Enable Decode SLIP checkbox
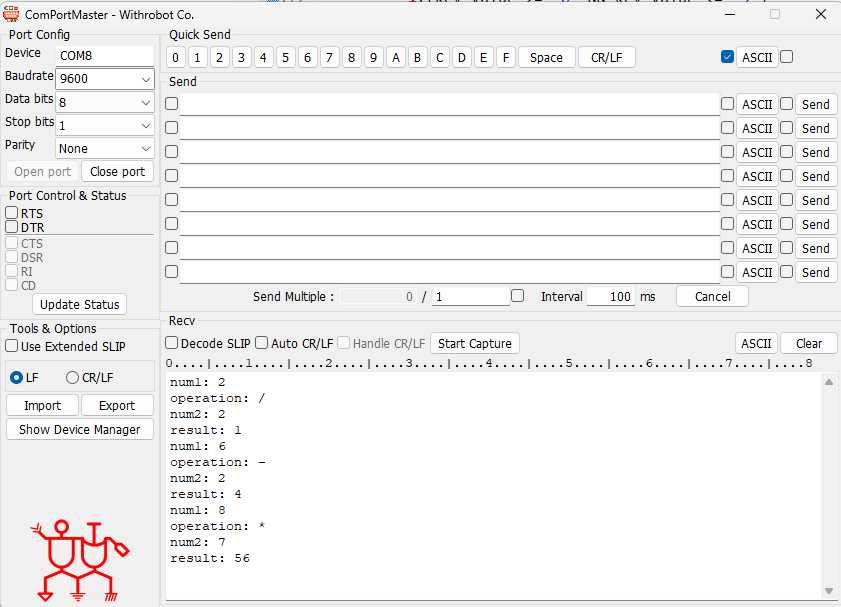Screen dimensions: 841x607 click(171, 343)
